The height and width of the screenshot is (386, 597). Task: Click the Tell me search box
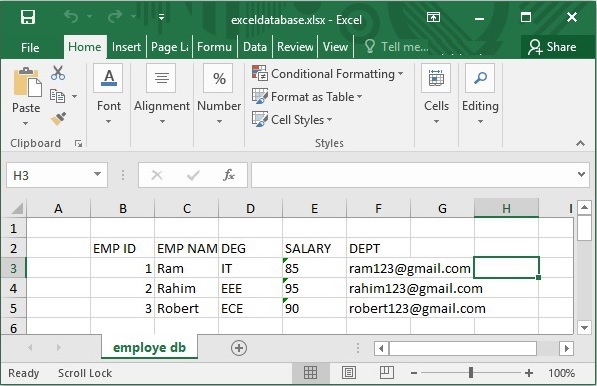tap(397, 47)
